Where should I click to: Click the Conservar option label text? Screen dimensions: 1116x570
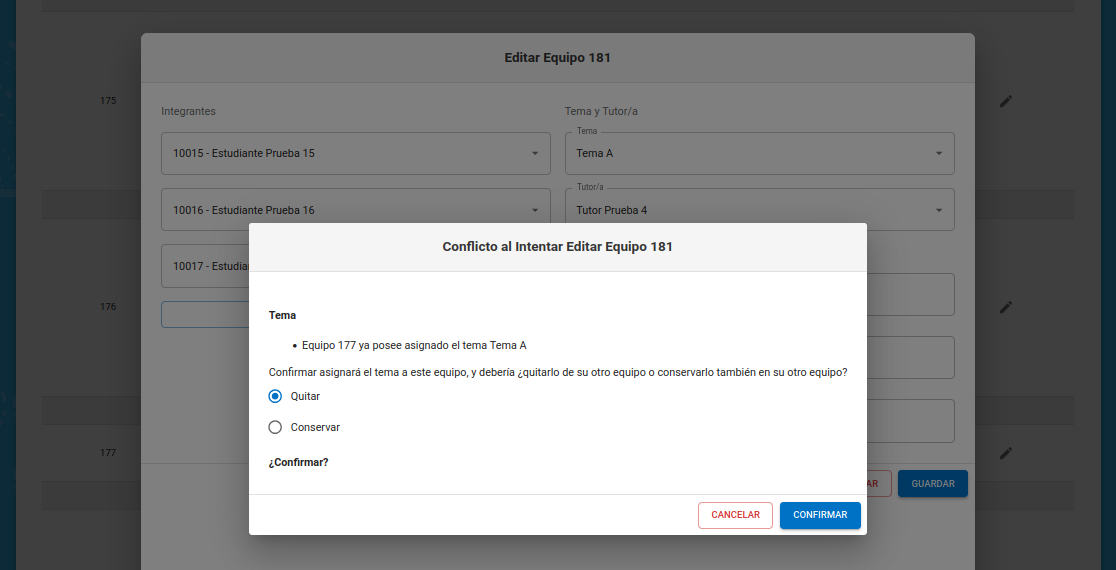tap(315, 427)
